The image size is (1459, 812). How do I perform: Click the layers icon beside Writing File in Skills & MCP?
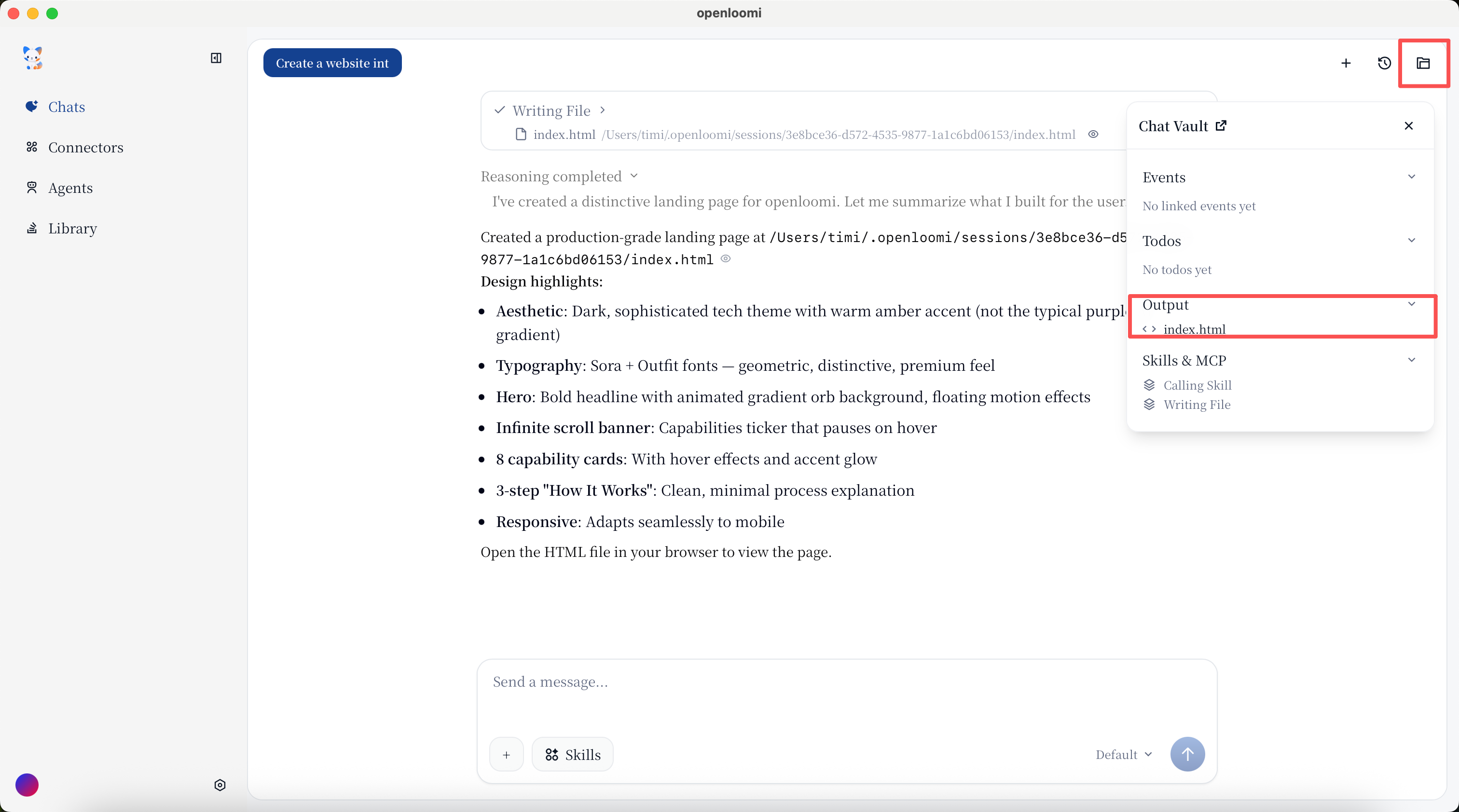click(1149, 405)
